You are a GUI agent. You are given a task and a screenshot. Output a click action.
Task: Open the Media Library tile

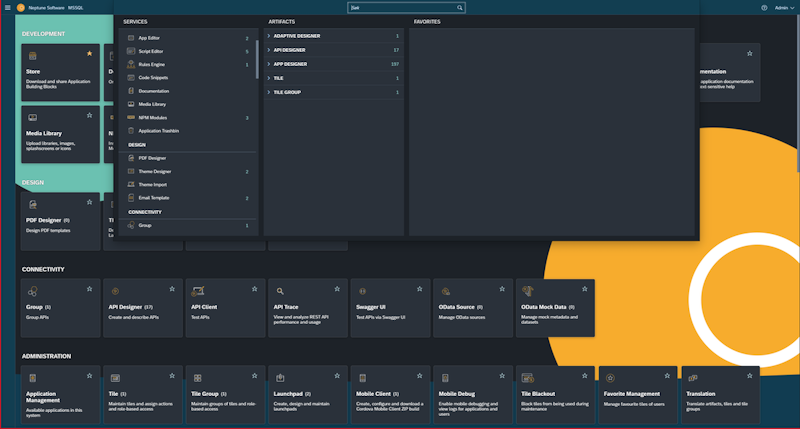pyautogui.click(x=60, y=135)
